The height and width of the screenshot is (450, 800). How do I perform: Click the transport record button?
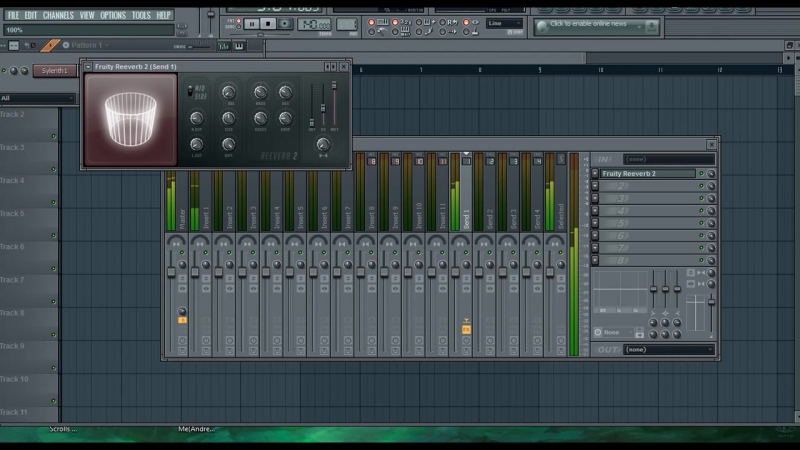285,23
